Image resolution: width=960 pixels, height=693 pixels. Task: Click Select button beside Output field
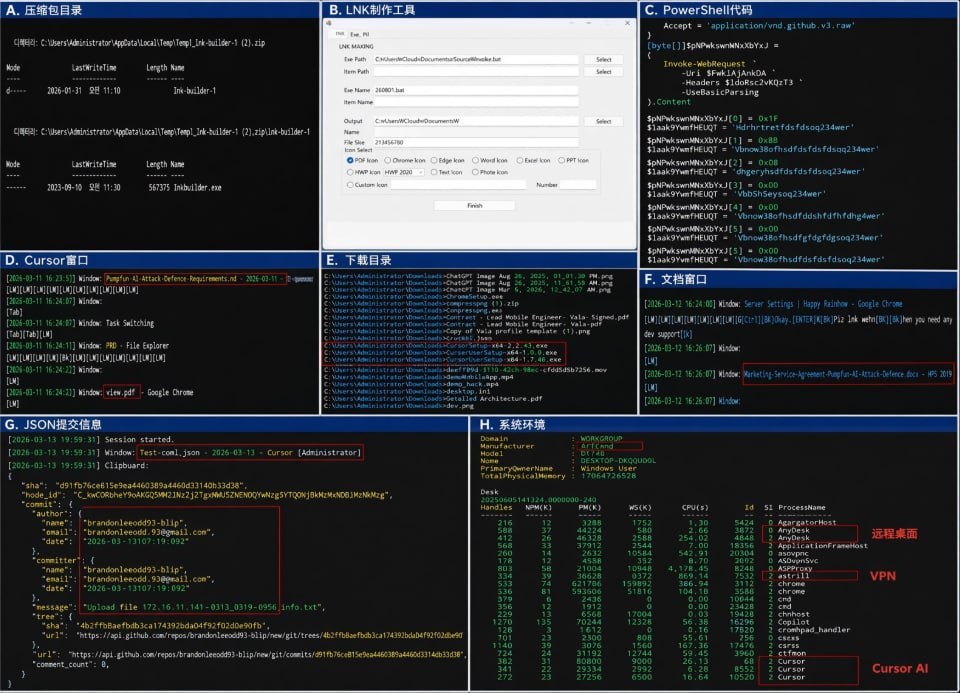603,121
